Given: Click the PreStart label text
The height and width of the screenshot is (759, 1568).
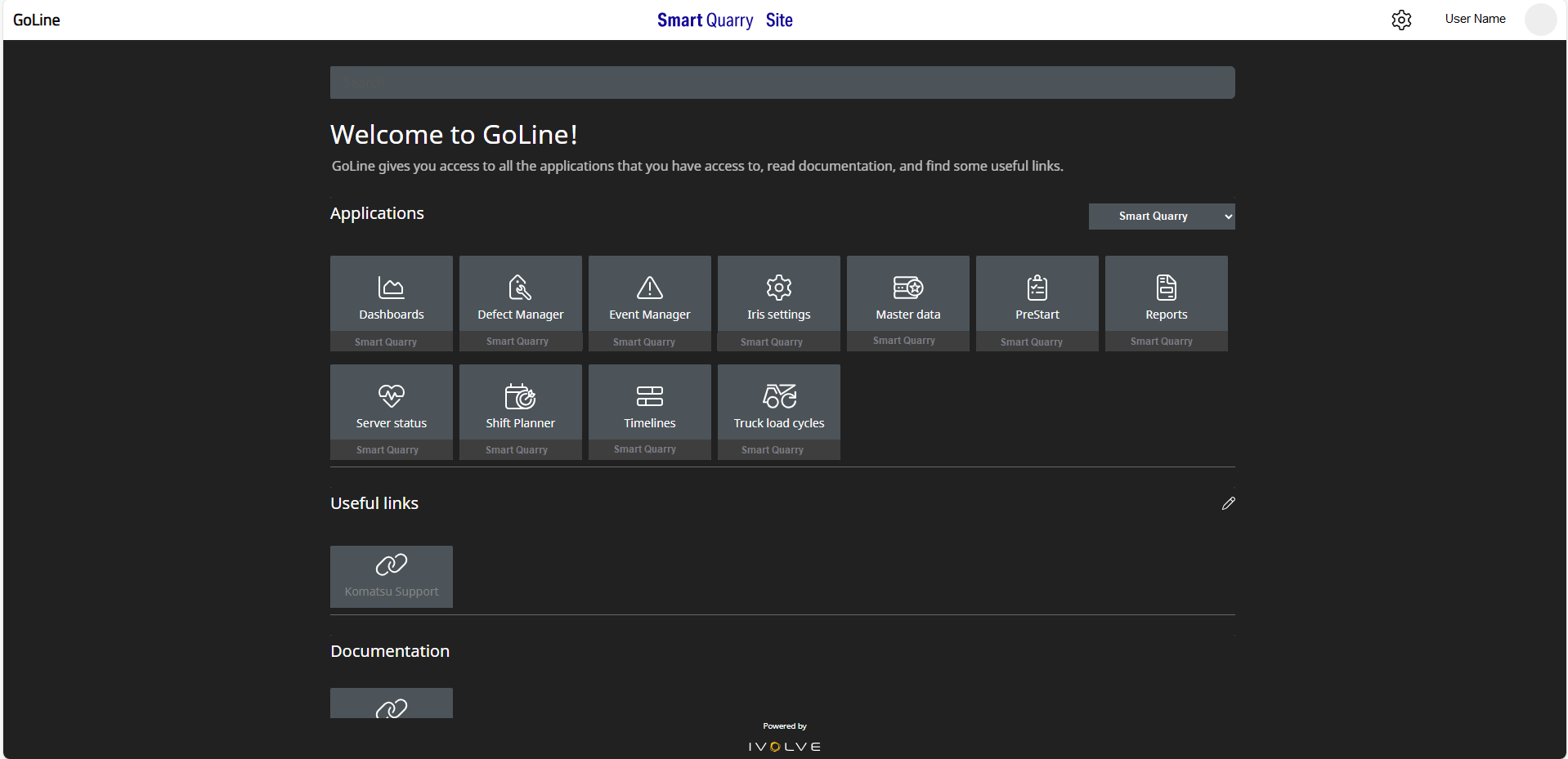Looking at the screenshot, I should [1037, 315].
